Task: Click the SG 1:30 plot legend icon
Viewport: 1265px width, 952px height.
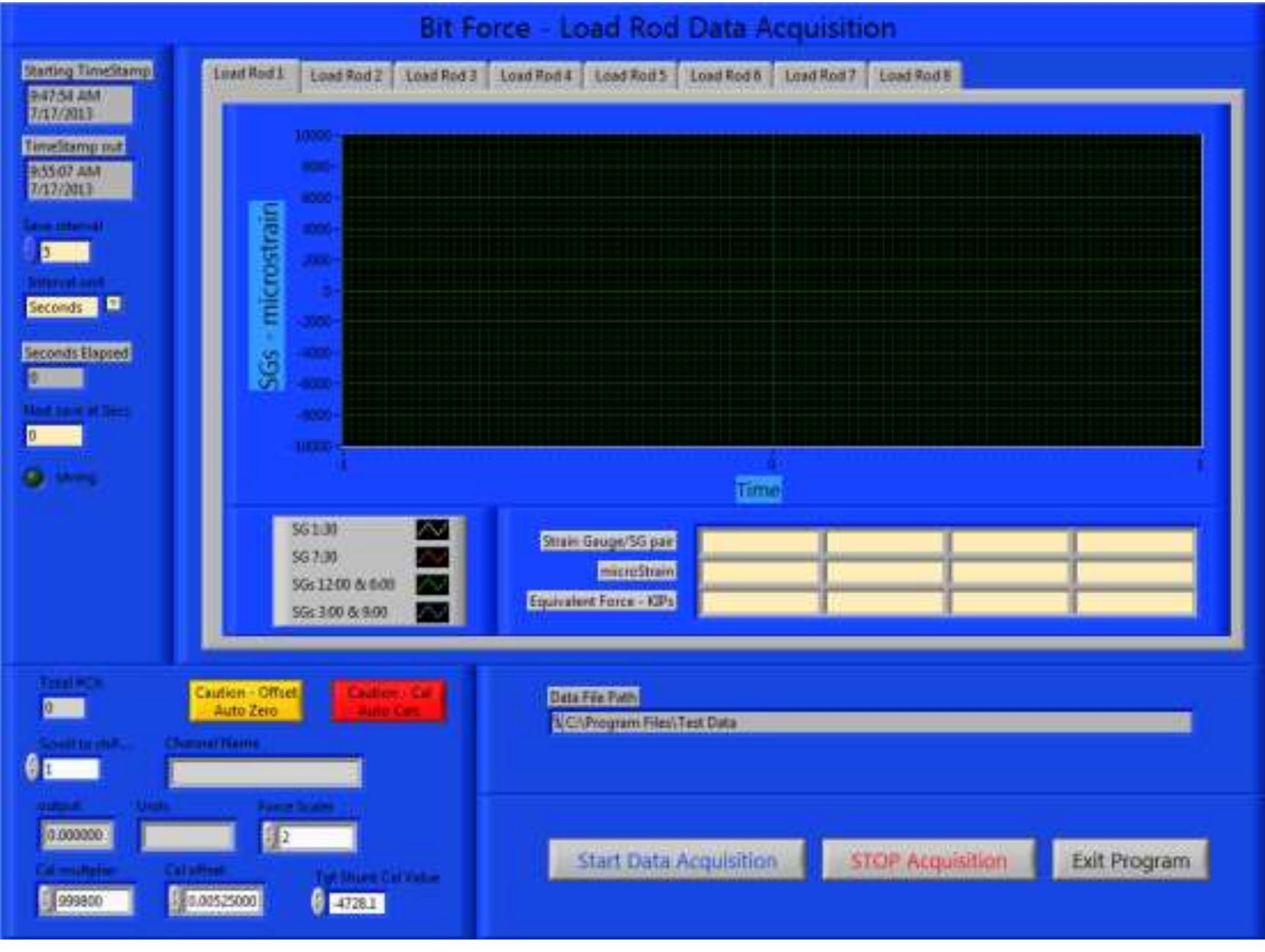Action: pyautogui.click(x=432, y=528)
